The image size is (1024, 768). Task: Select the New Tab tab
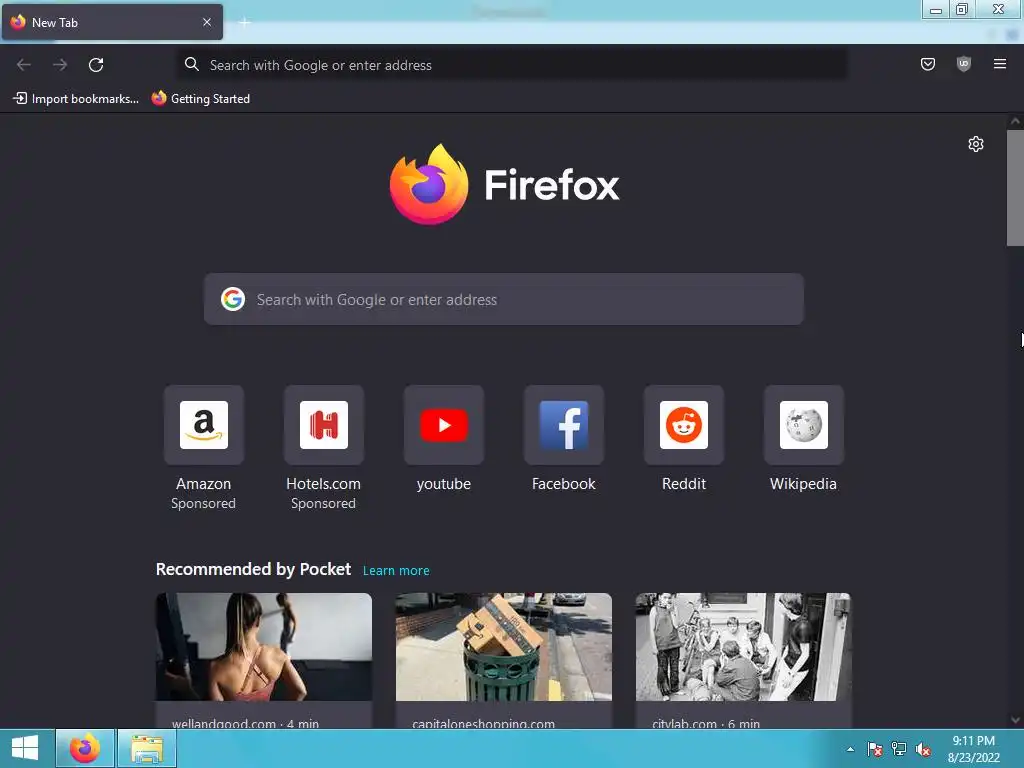point(112,22)
